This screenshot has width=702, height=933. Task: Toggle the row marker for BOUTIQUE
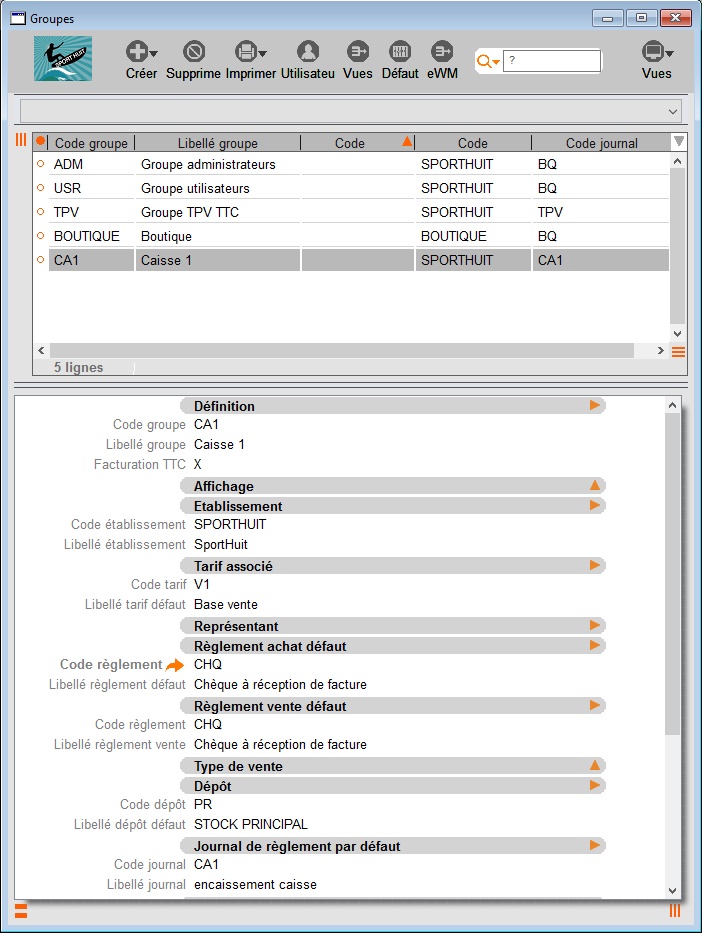(x=40, y=236)
